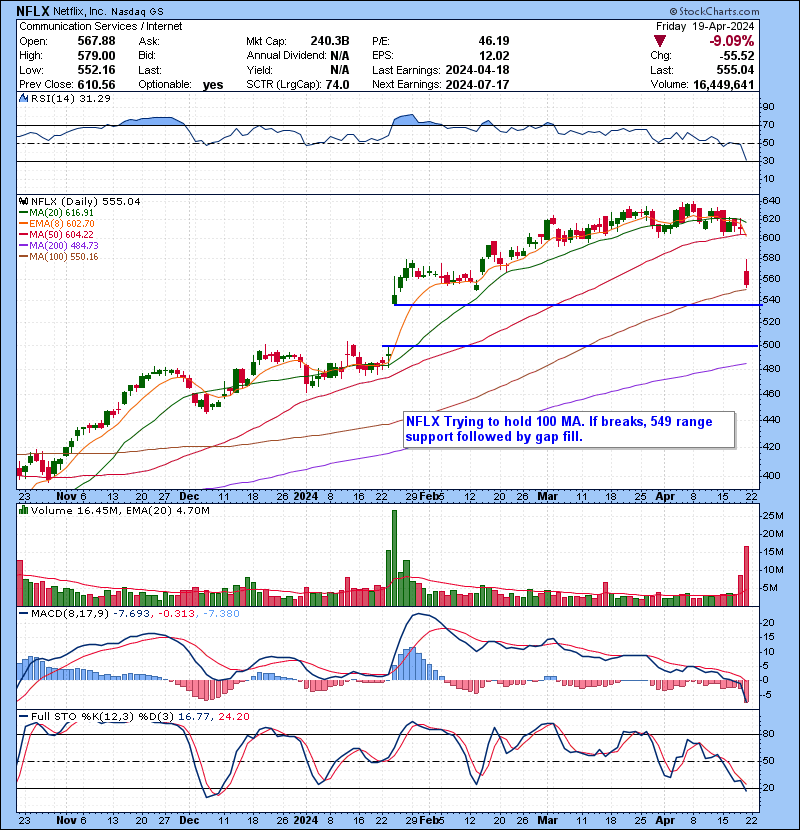Screen dimensions: 800x830
Task: Click the NFLX 100 MA annotation text box
Action: coord(569,429)
